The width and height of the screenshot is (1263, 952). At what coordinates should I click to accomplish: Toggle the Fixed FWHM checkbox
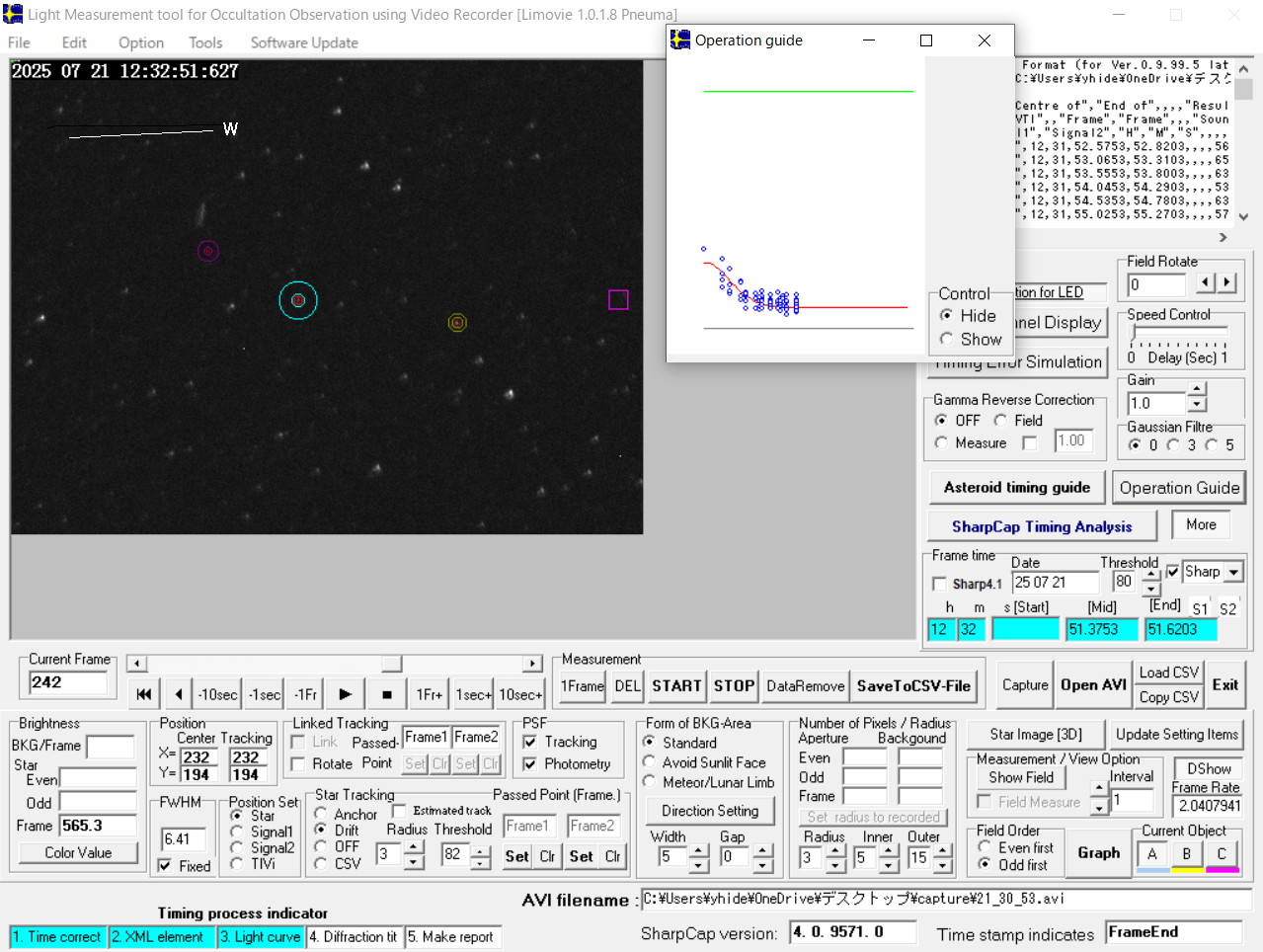click(x=165, y=865)
